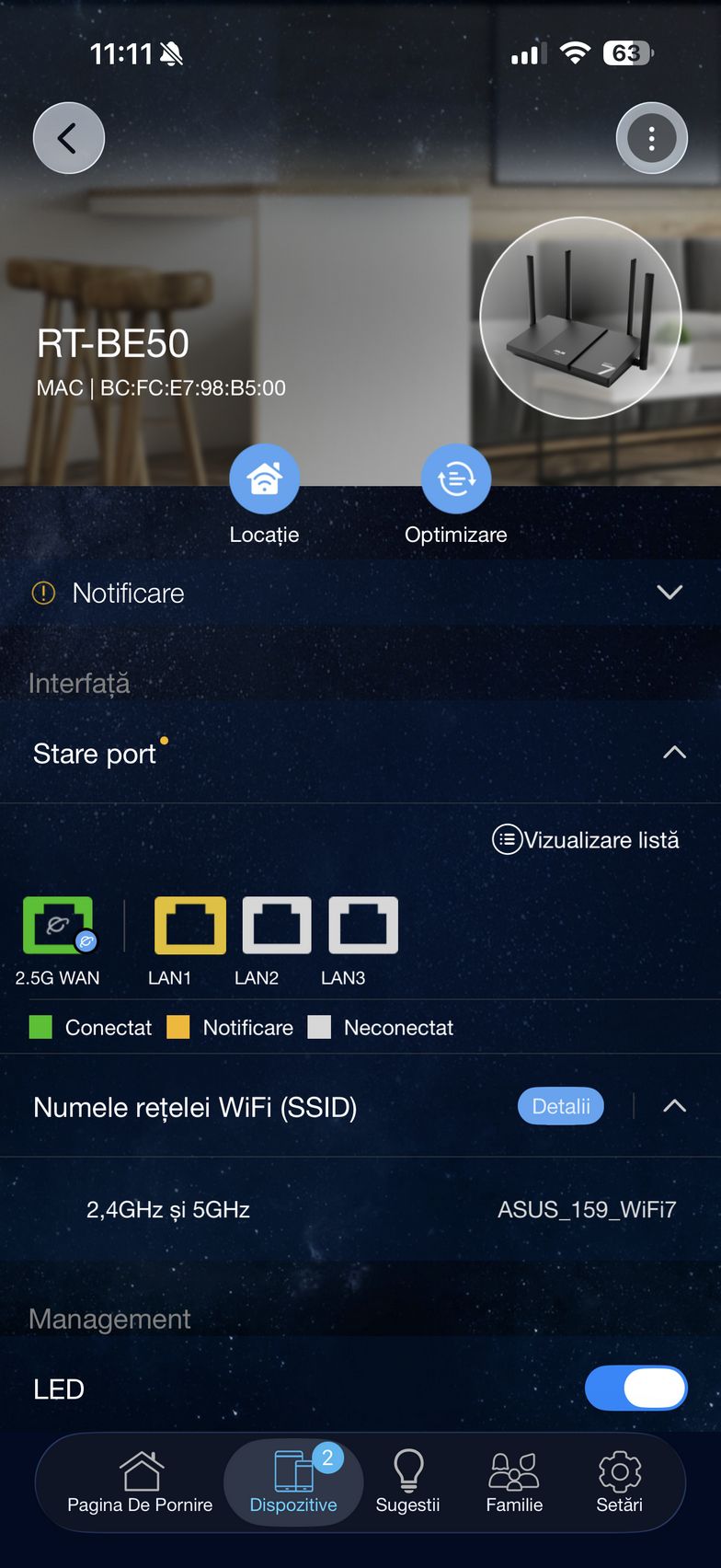Image resolution: width=721 pixels, height=1568 pixels.
Task: Open the Setări tab
Action: tap(619, 1482)
